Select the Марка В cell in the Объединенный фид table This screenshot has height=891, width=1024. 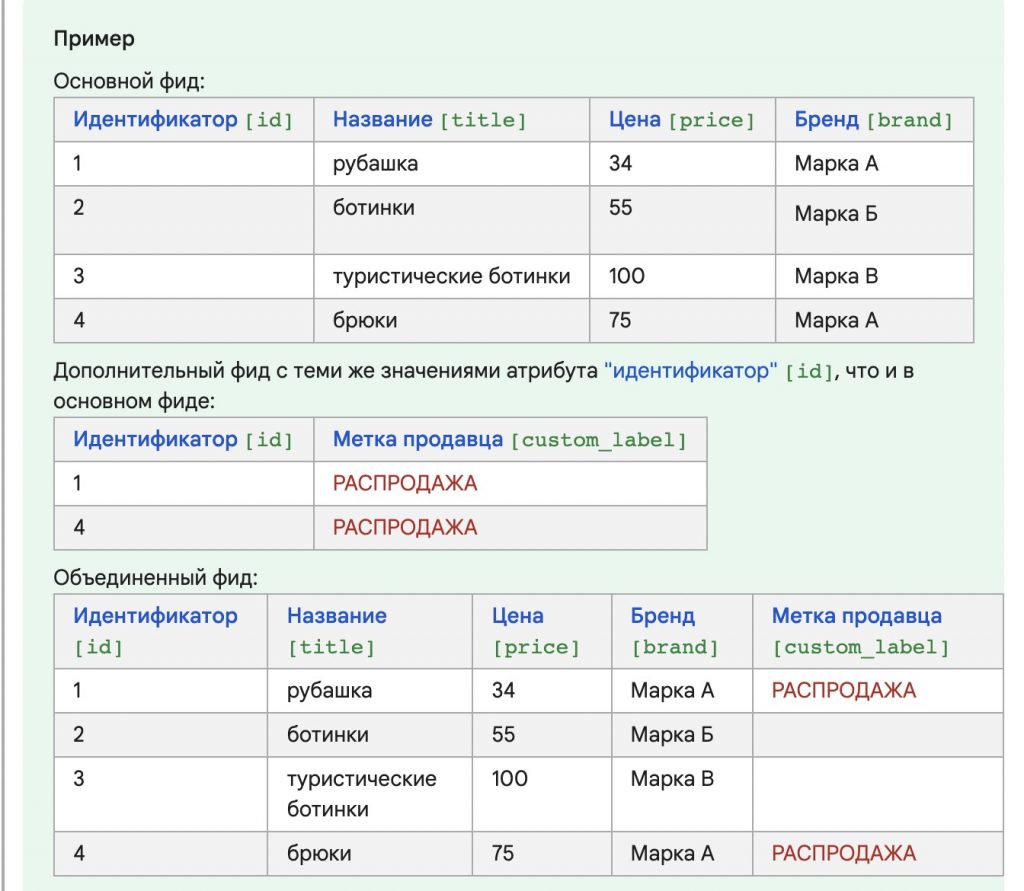(682, 794)
